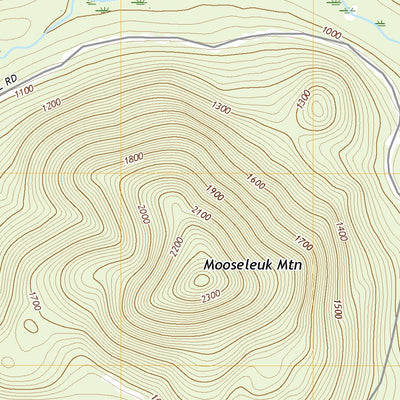Select the 1400 contour elevation label

pyautogui.click(x=342, y=231)
